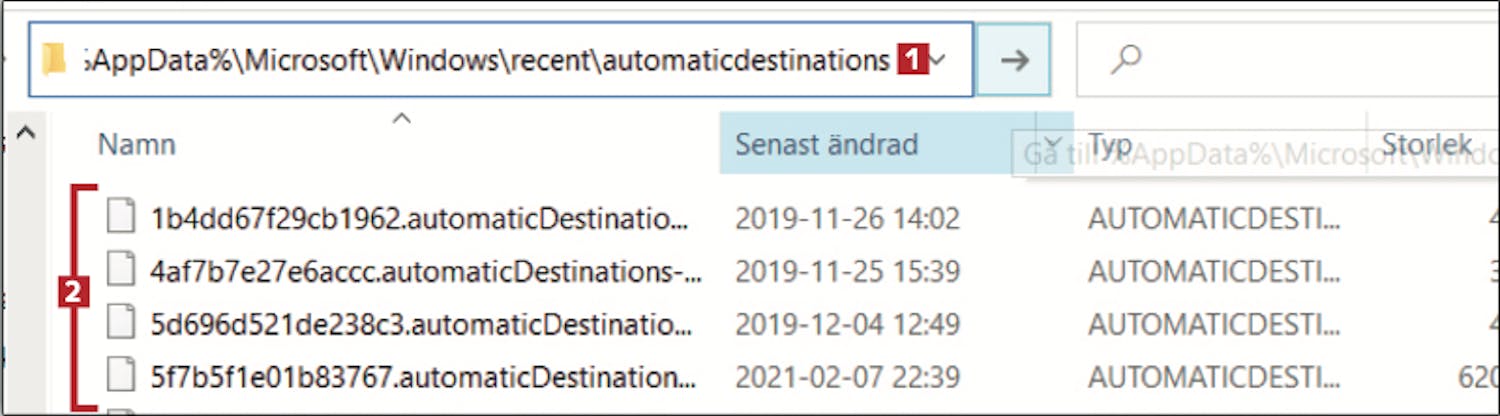Click the search magnifier icon
Viewport: 1500px width, 416px height.
(1126, 61)
